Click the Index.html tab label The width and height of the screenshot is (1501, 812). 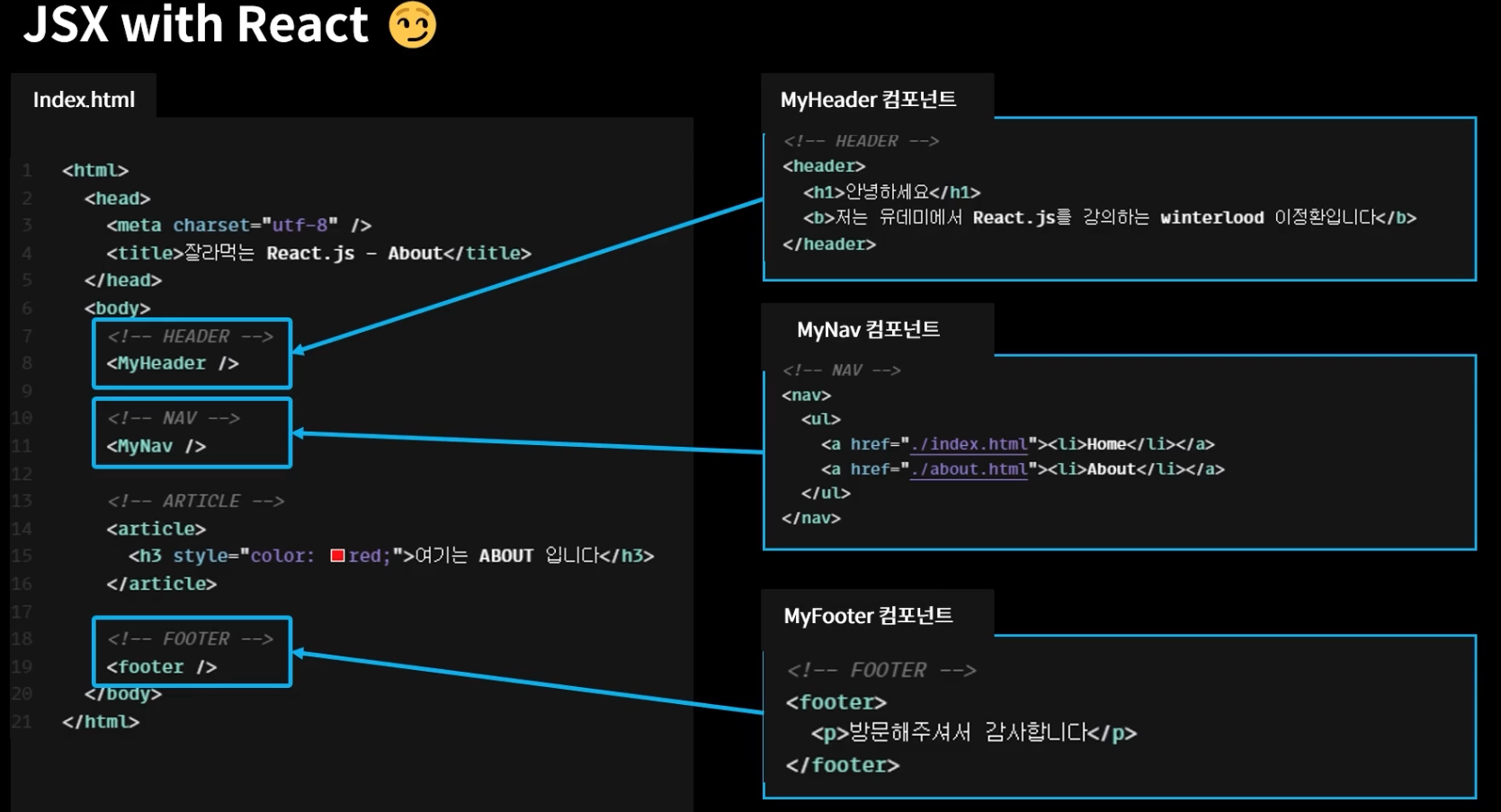click(x=84, y=100)
